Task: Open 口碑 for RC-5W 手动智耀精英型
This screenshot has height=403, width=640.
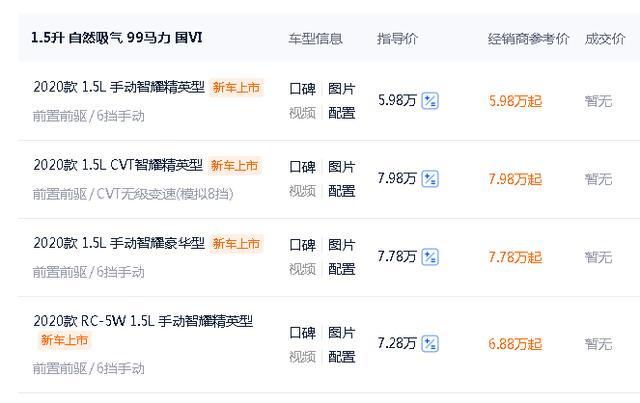Action: click(302, 332)
